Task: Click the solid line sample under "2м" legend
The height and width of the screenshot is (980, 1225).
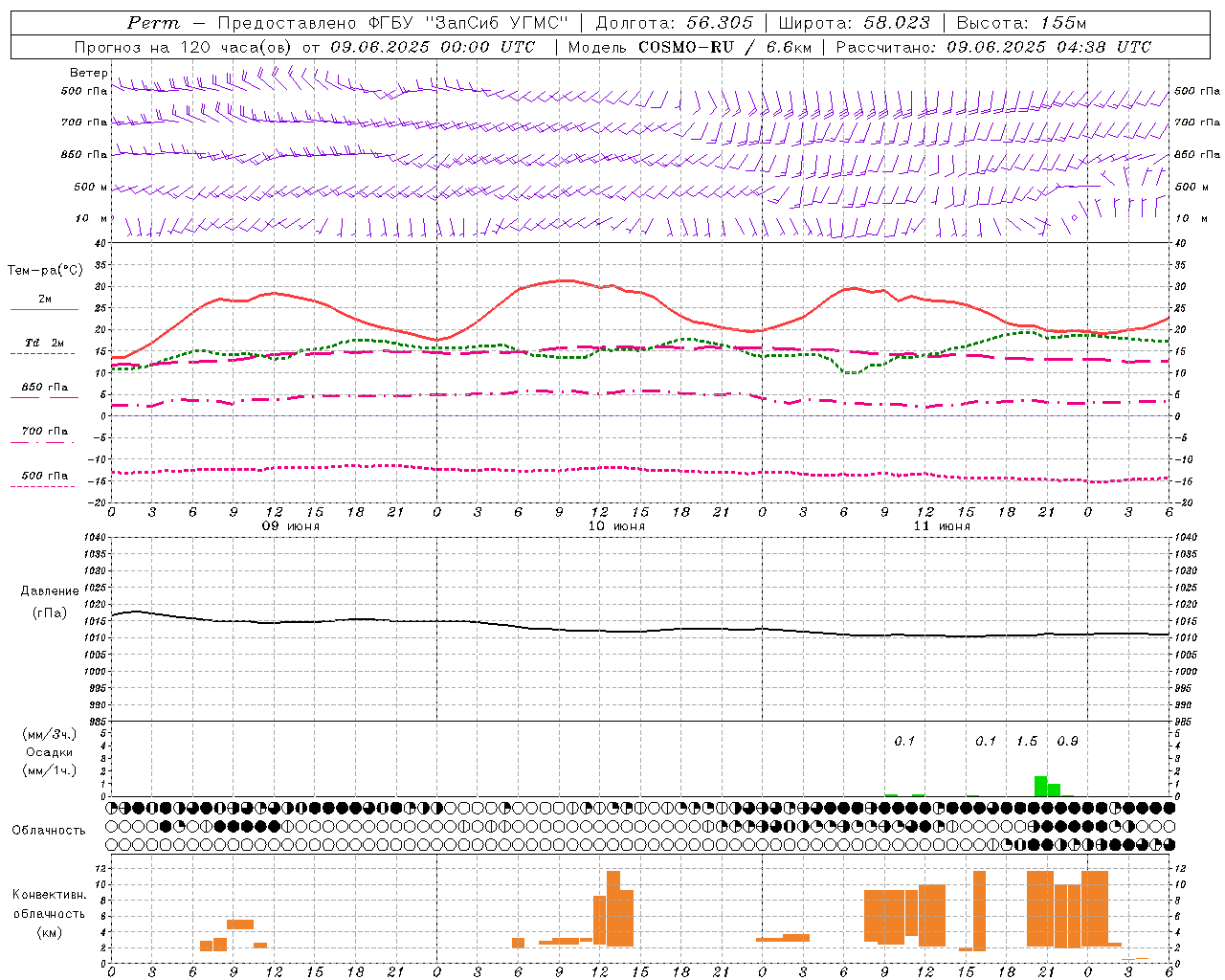Action: point(44,309)
